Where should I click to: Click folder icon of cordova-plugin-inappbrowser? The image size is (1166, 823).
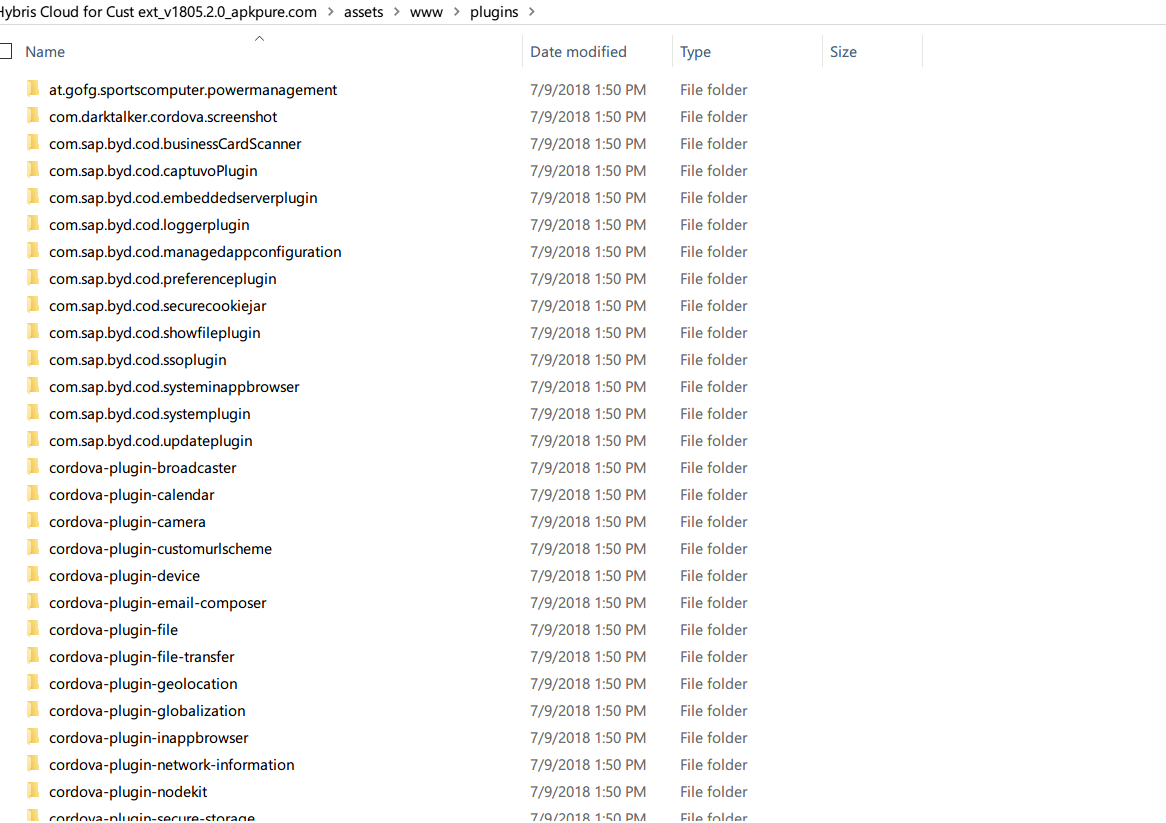[33, 738]
